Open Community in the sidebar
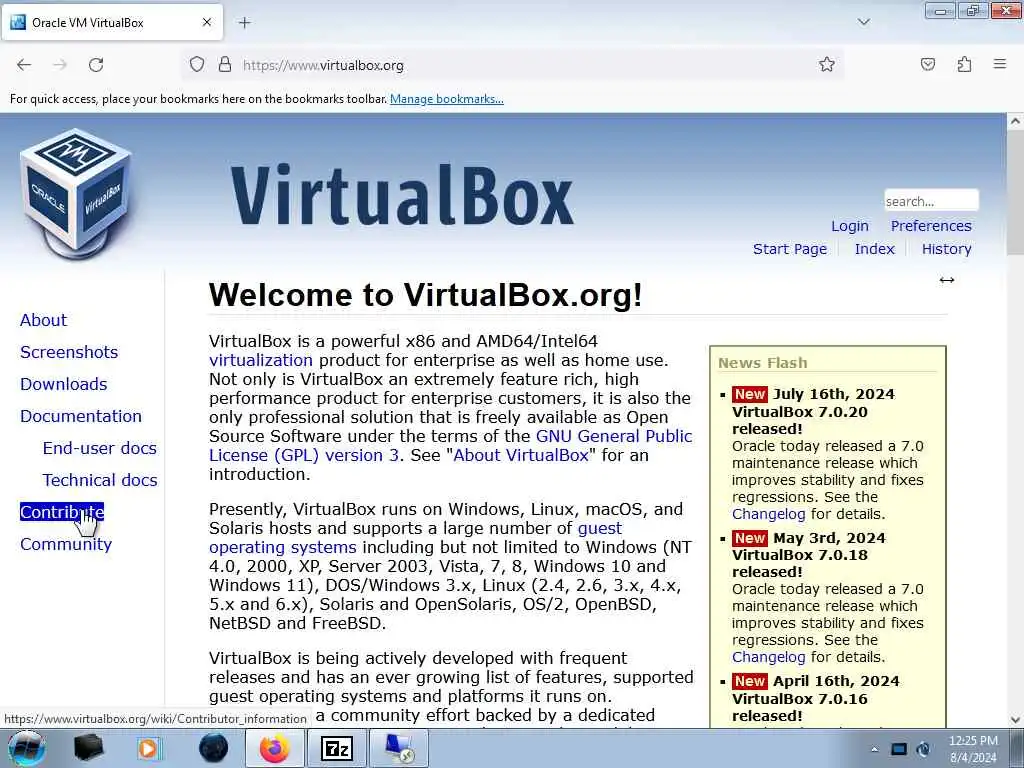1024x768 pixels. pos(65,544)
